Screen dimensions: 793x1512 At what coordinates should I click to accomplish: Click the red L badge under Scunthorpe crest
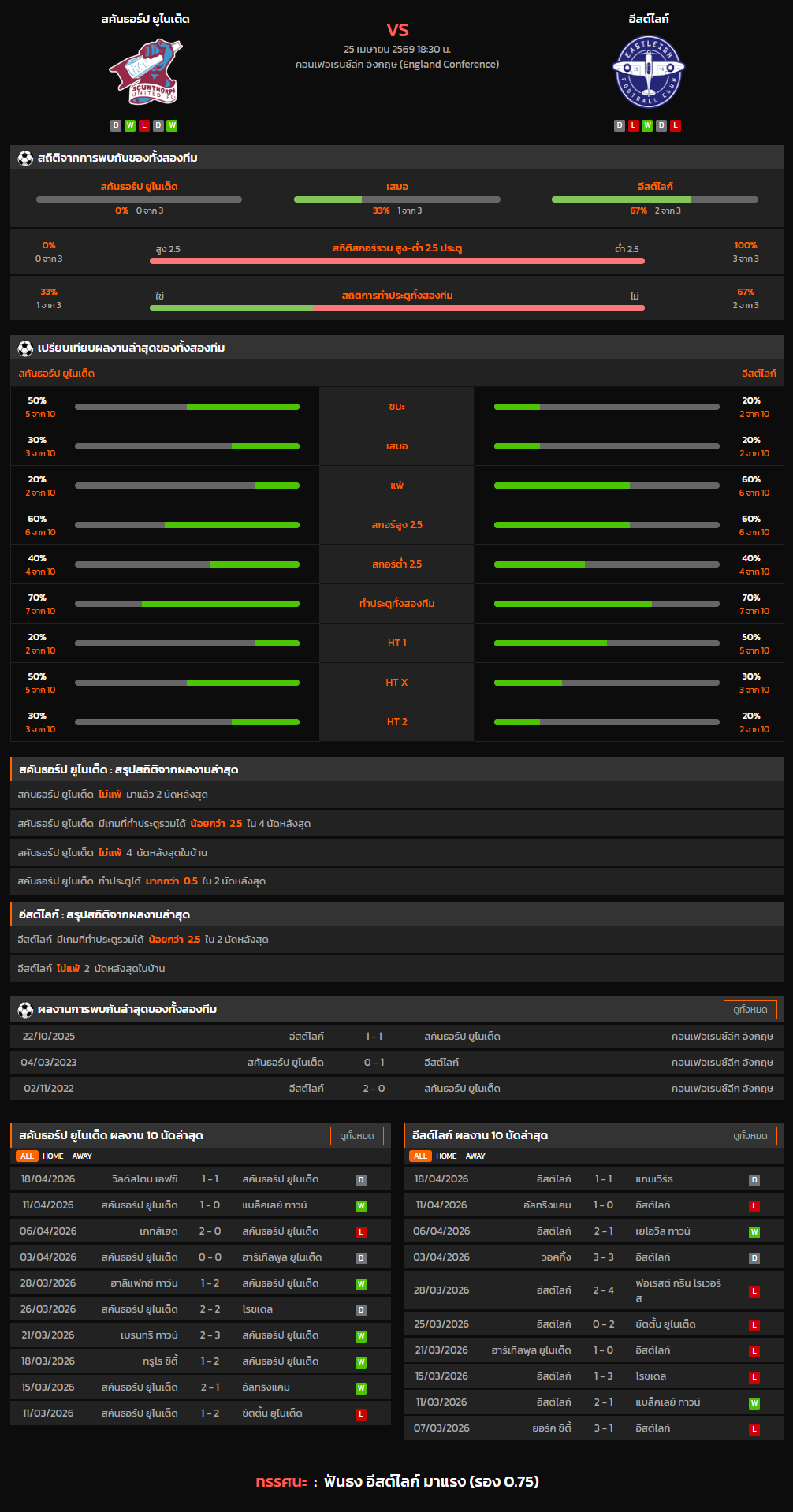(144, 125)
